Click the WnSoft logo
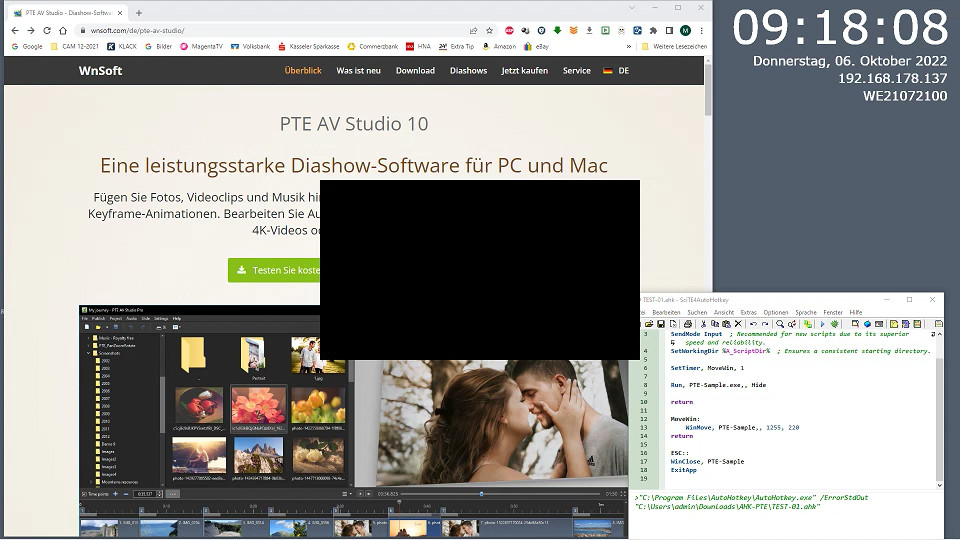 click(100, 70)
